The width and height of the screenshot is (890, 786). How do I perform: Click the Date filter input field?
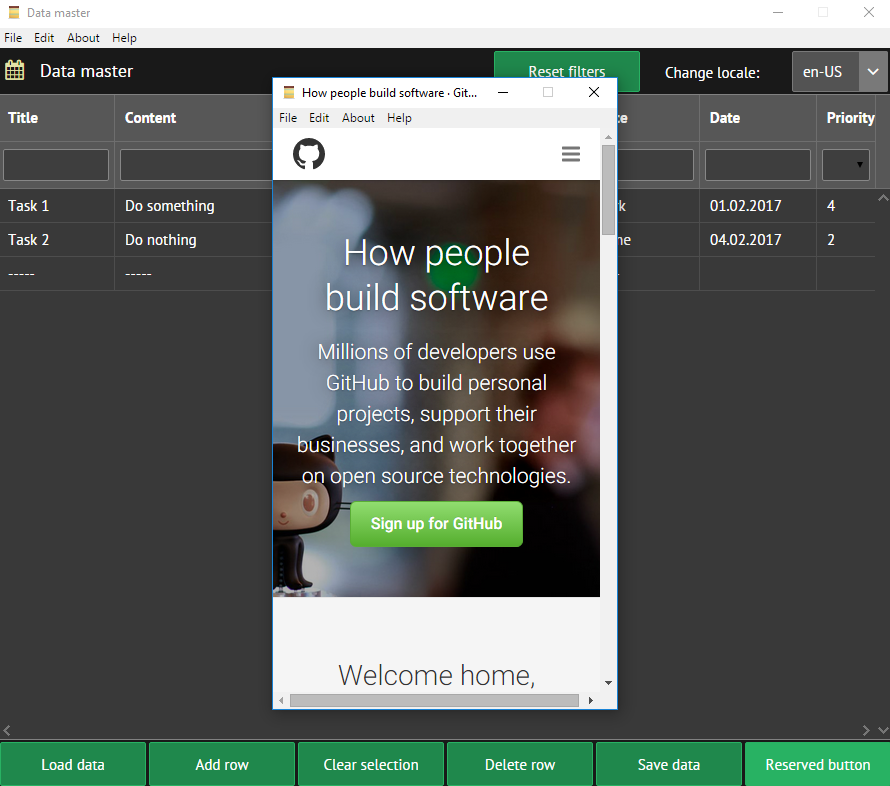tap(758, 165)
